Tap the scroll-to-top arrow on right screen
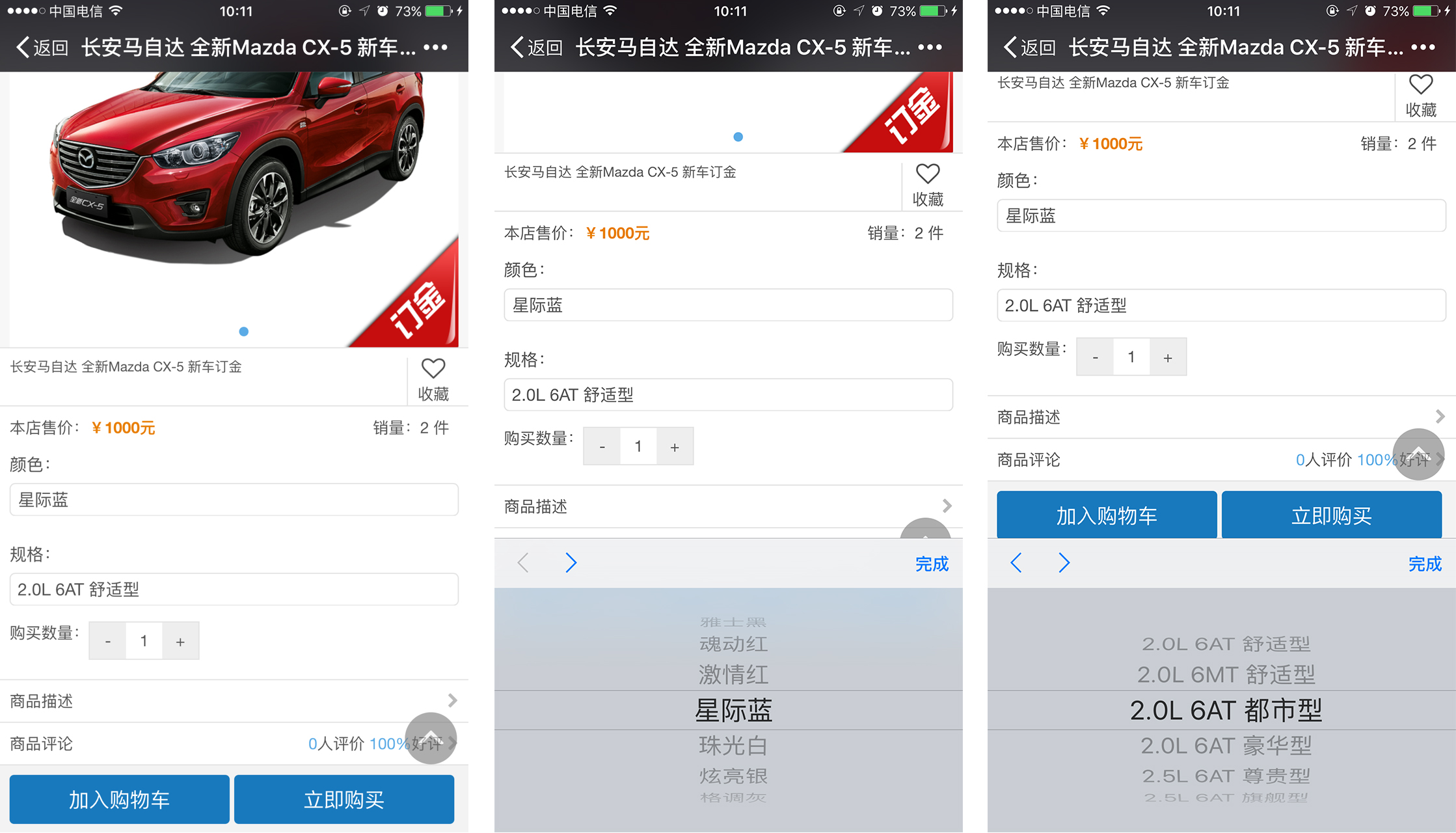The width and height of the screenshot is (1456, 833). click(x=1418, y=454)
